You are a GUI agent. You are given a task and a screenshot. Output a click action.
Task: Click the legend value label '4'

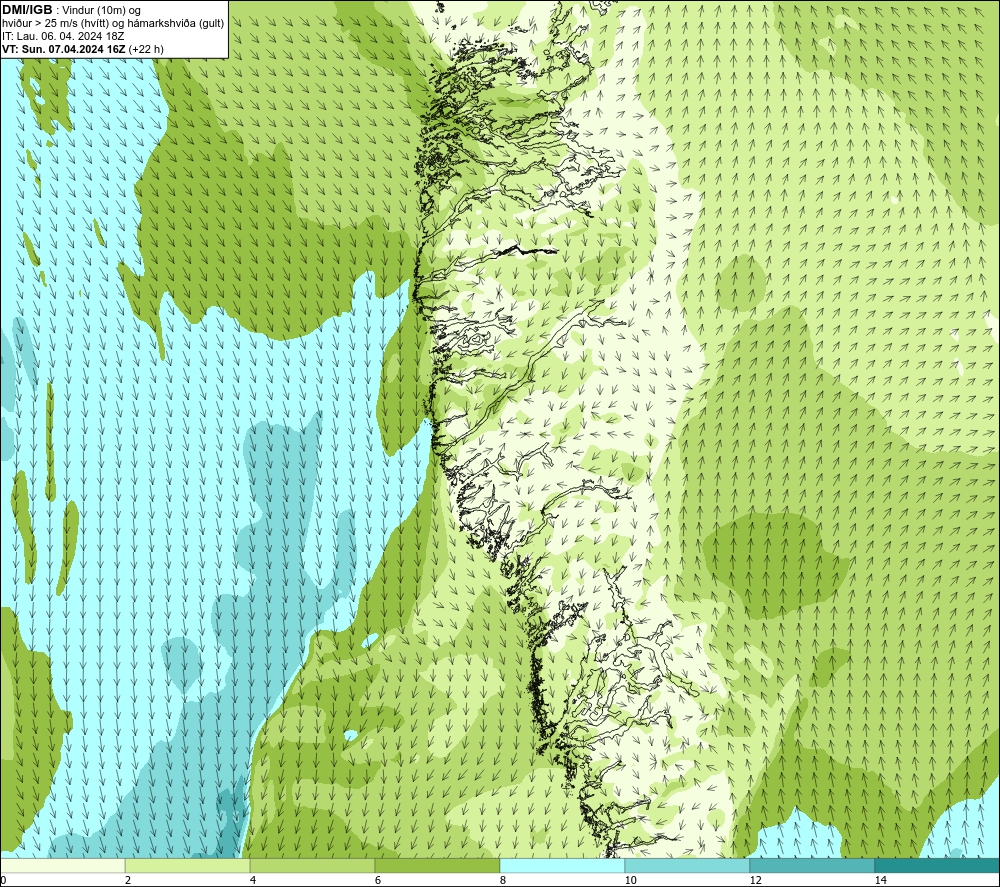[253, 880]
